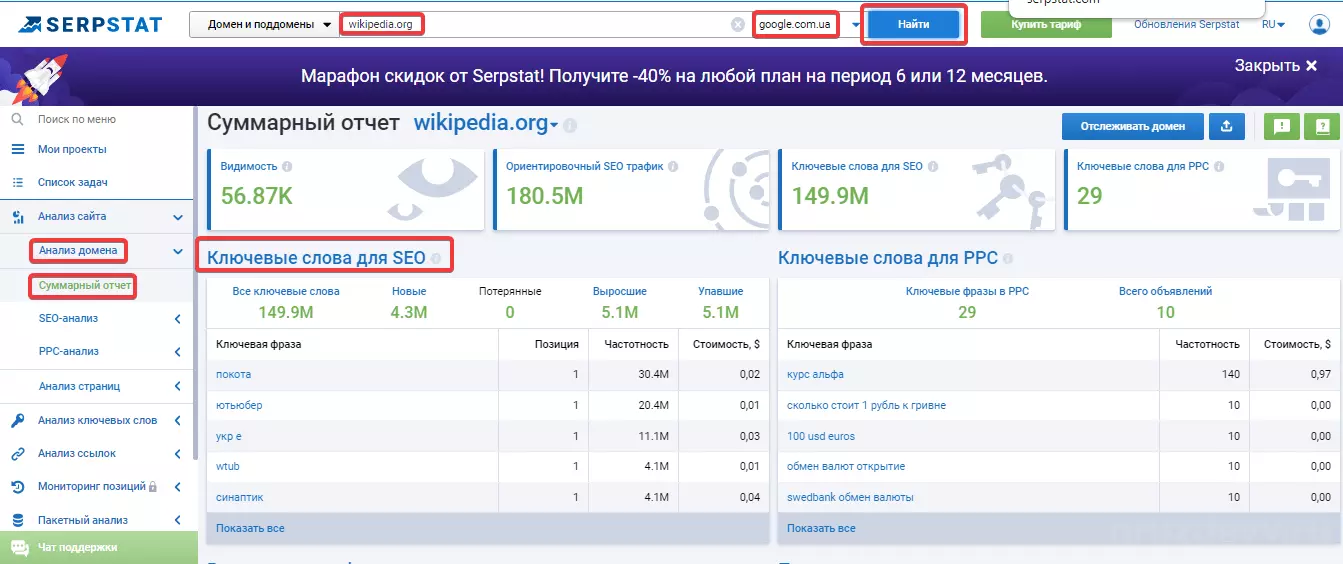Image resolution: width=1343 pixels, height=564 pixels.
Task: Click the Отслеживать домен button
Action: pos(1132,126)
